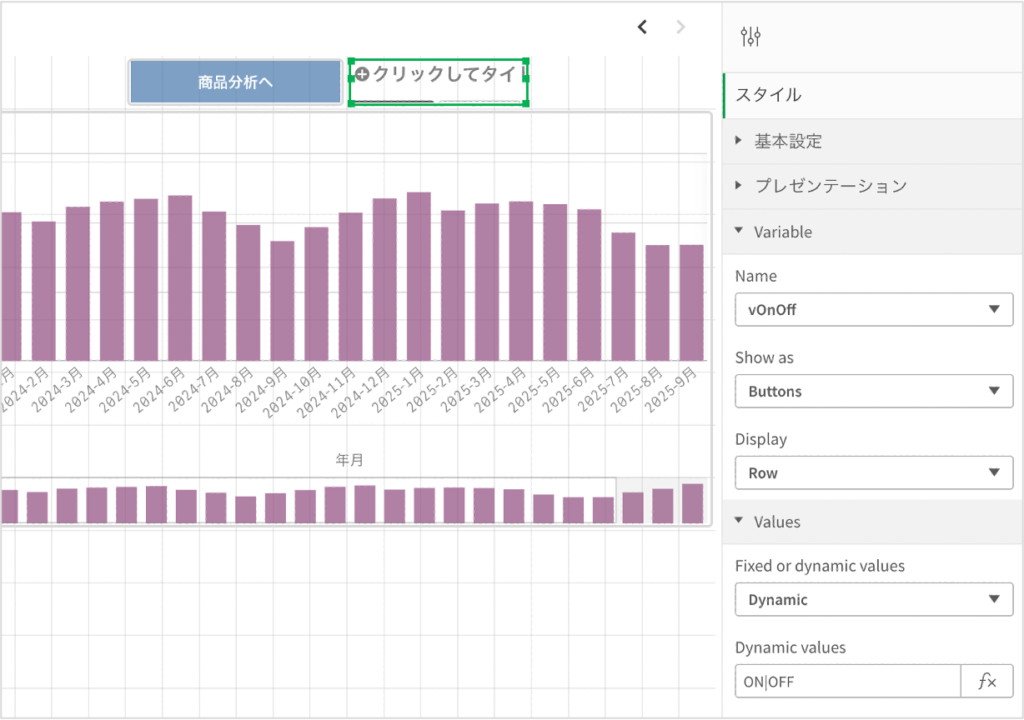This screenshot has height=720, width=1024.
Task: Click the plus icon in the title placeholder
Action: [x=362, y=74]
